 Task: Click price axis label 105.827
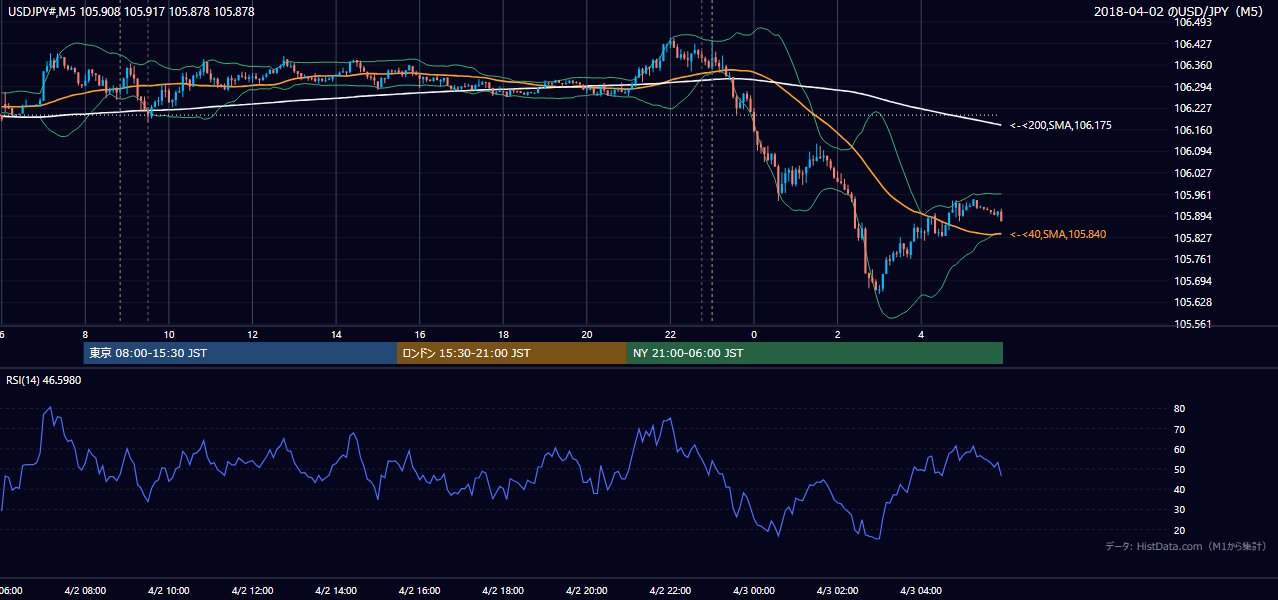click(1191, 238)
